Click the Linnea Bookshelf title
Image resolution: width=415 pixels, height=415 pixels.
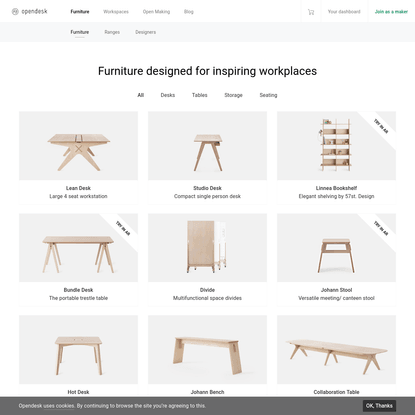(x=336, y=188)
